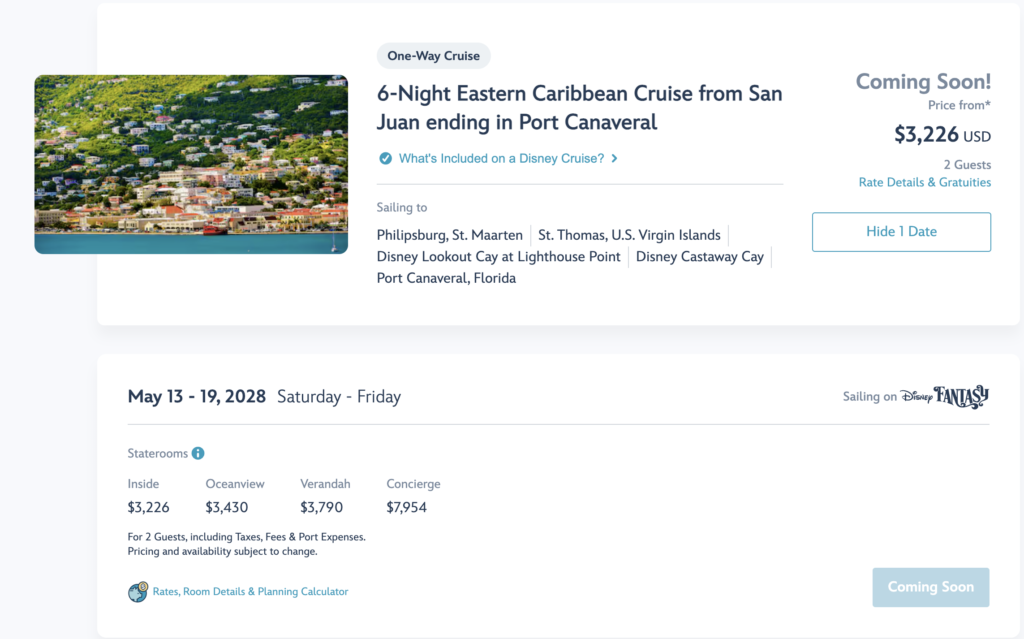
Task: Click the Disney Fantasy ship logo
Action: 944,396
